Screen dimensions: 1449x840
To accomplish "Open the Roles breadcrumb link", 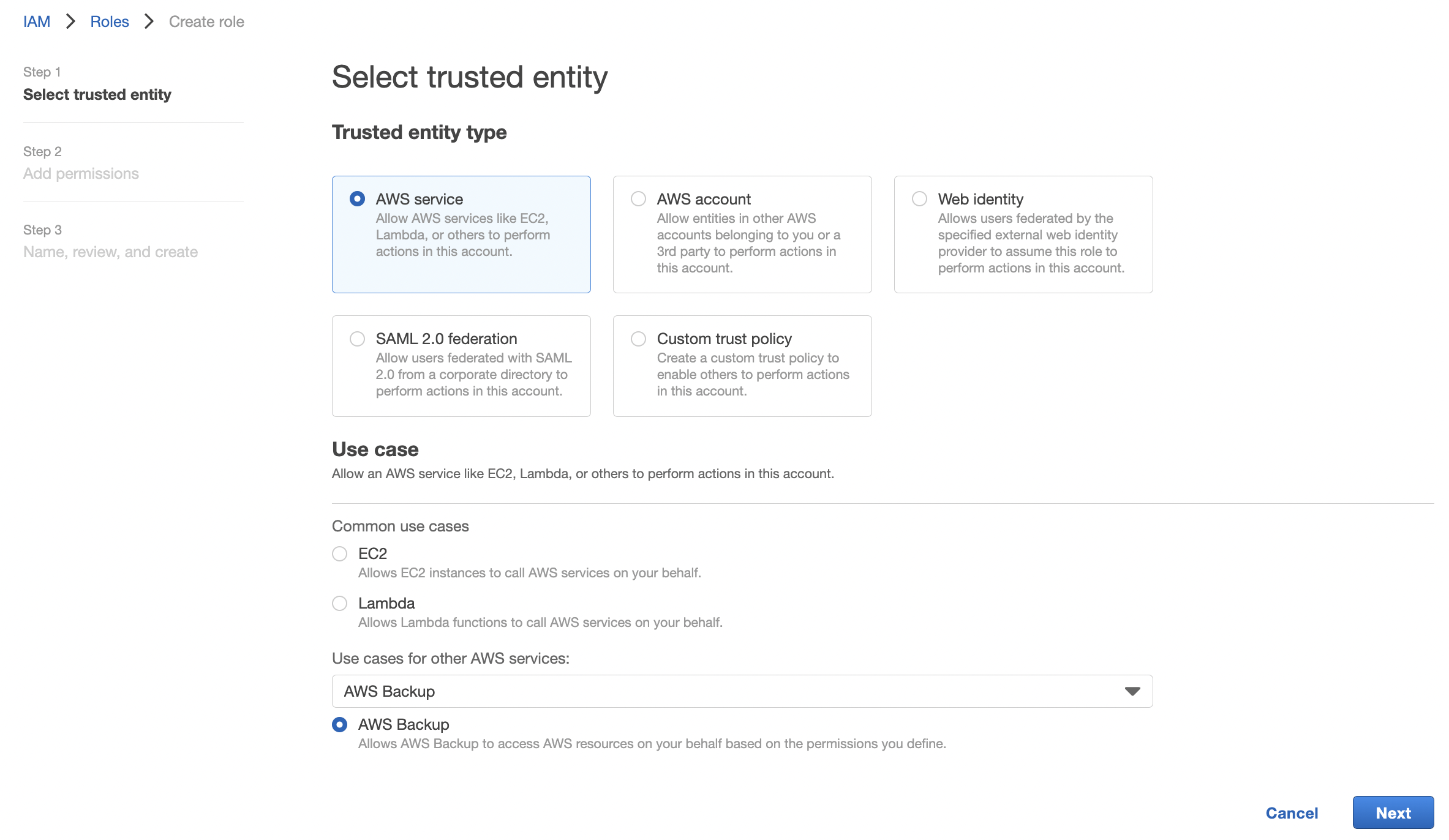I will tap(110, 21).
